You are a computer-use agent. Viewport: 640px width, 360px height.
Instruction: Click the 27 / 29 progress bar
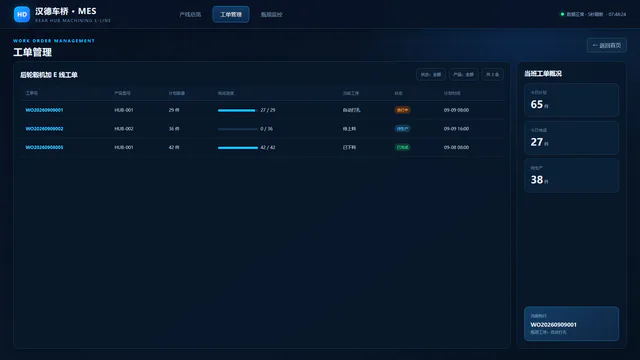click(238, 110)
